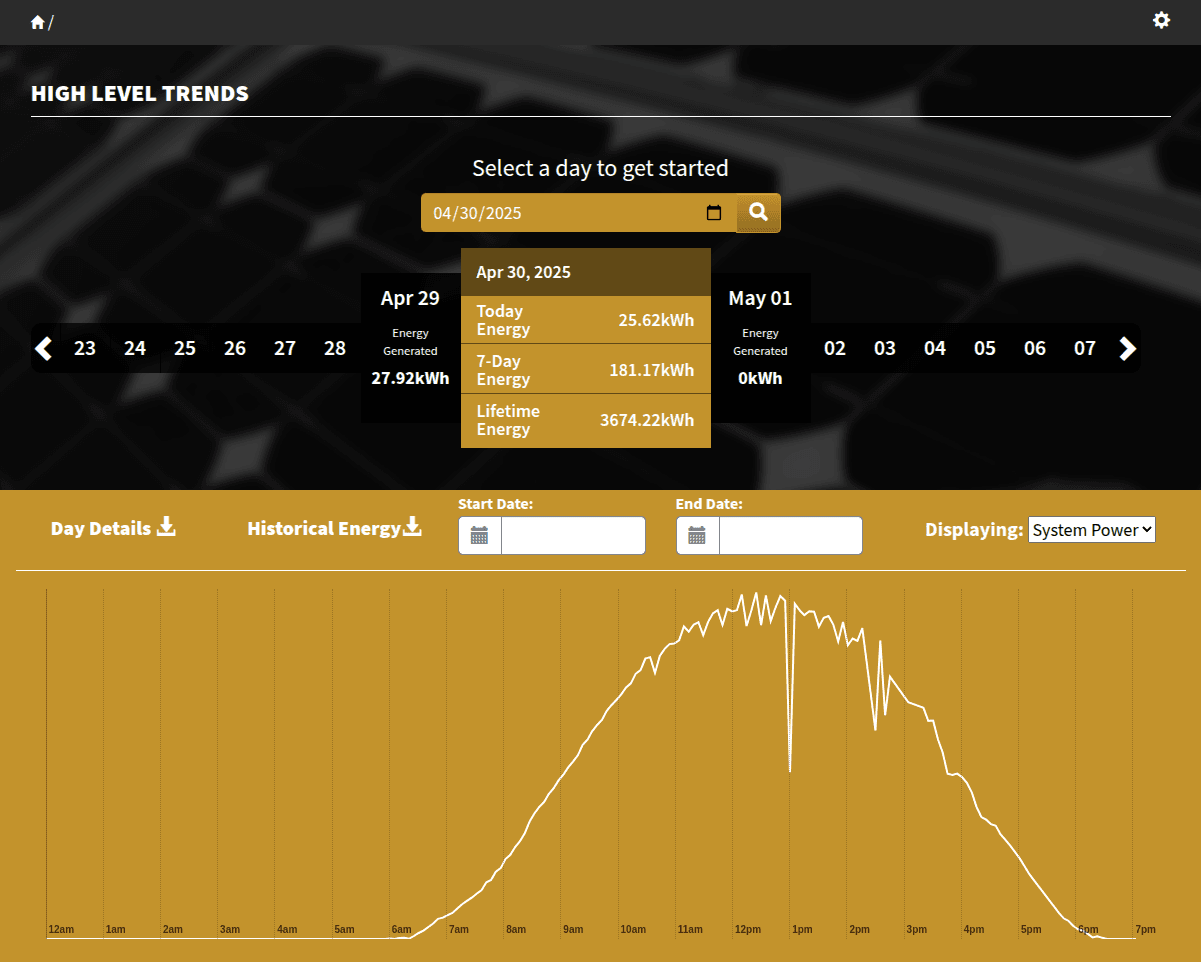This screenshot has width=1201, height=962.
Task: Click the Day Details download icon
Action: point(166,527)
